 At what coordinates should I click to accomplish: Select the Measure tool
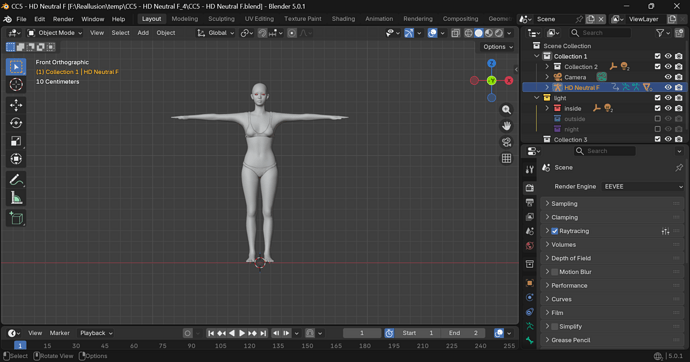(x=16, y=197)
